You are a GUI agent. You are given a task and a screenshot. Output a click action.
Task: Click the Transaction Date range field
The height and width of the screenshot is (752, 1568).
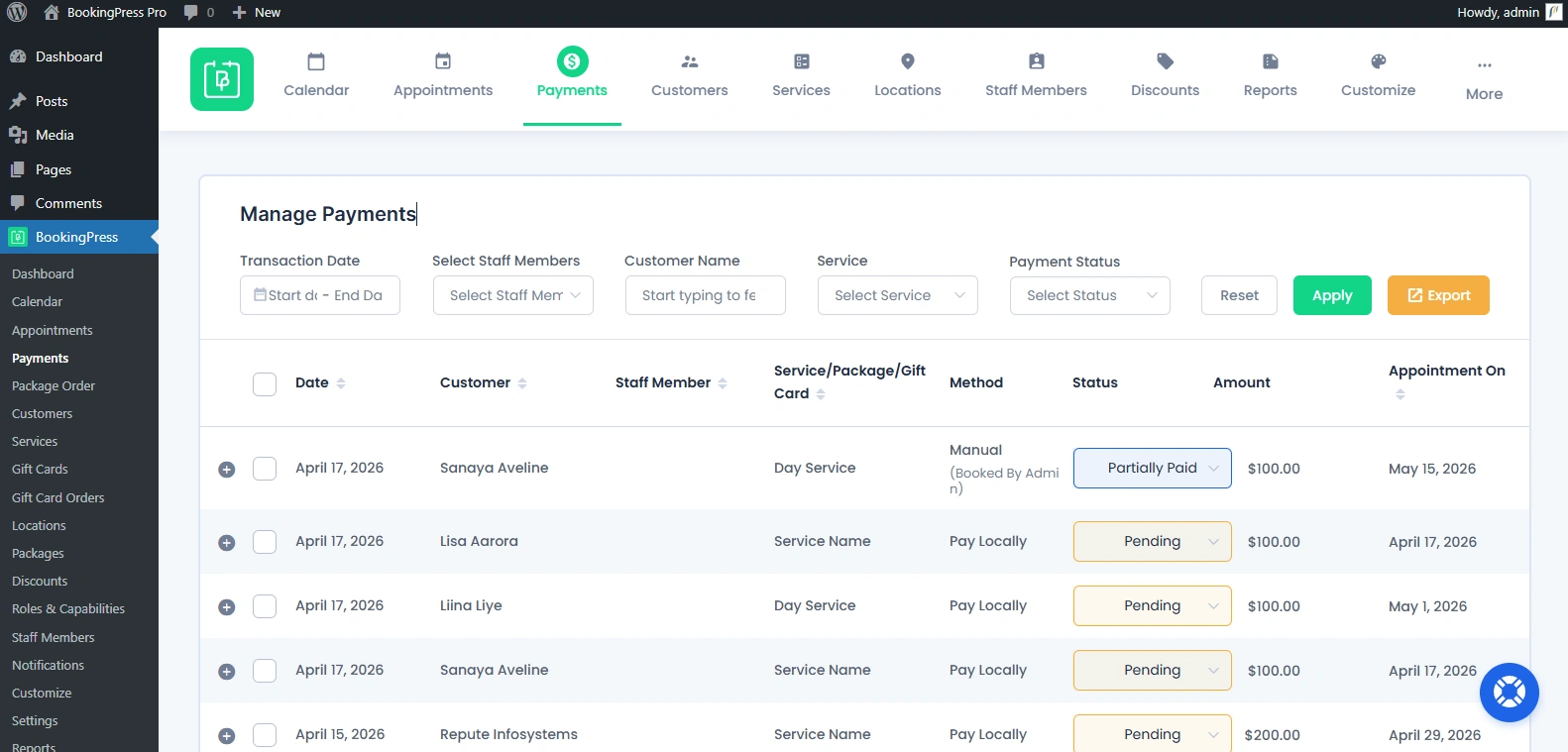tap(320, 295)
